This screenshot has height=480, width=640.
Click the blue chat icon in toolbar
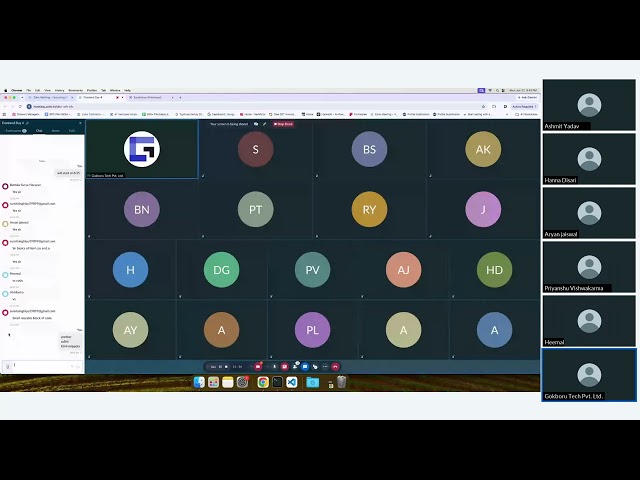coord(305,367)
